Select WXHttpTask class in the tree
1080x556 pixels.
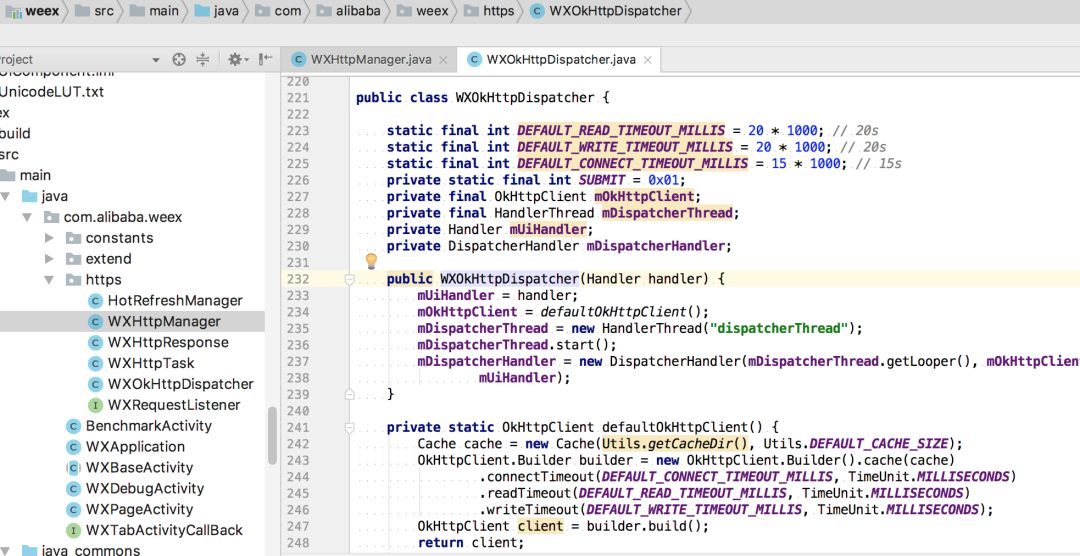coord(151,363)
